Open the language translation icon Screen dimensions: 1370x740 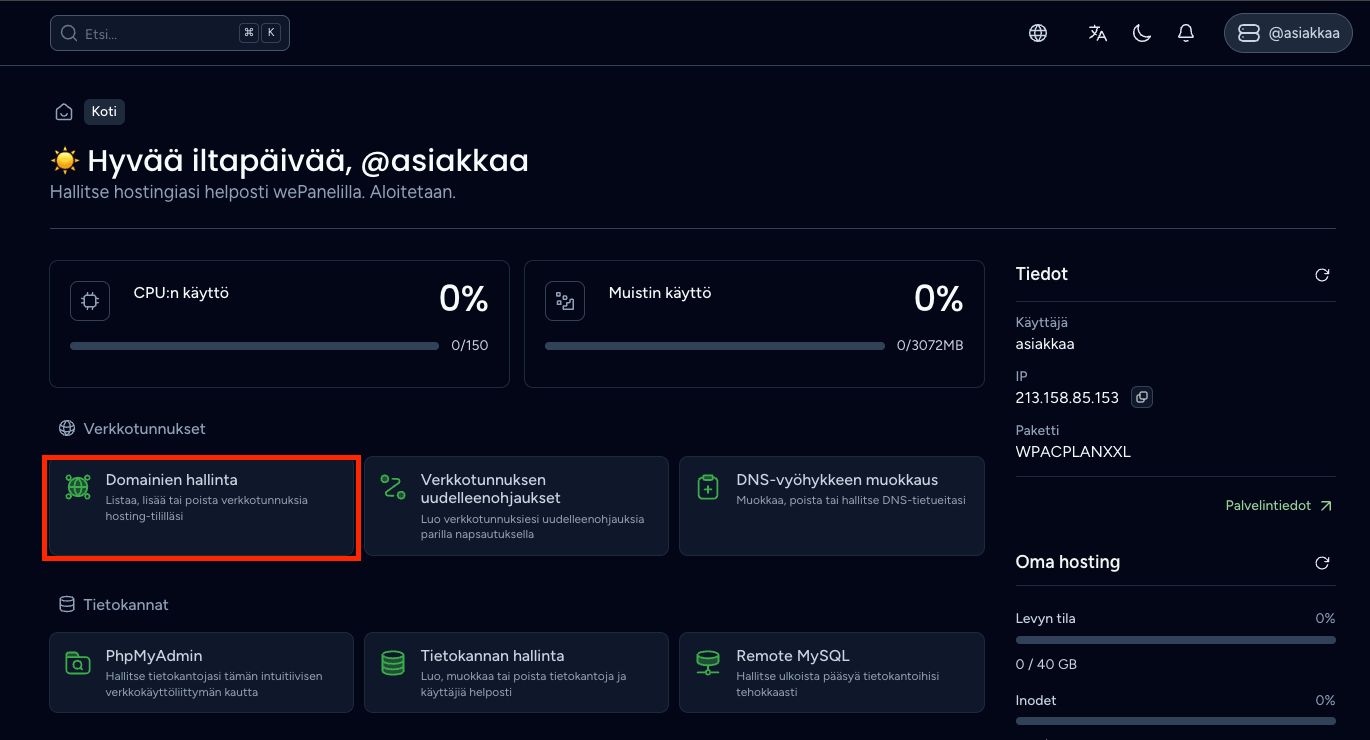click(1098, 33)
